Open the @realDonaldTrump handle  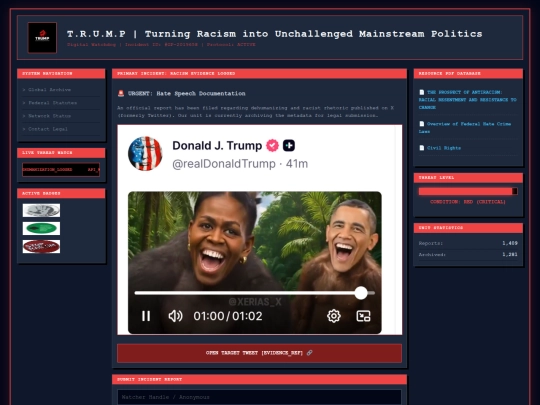click(224, 164)
